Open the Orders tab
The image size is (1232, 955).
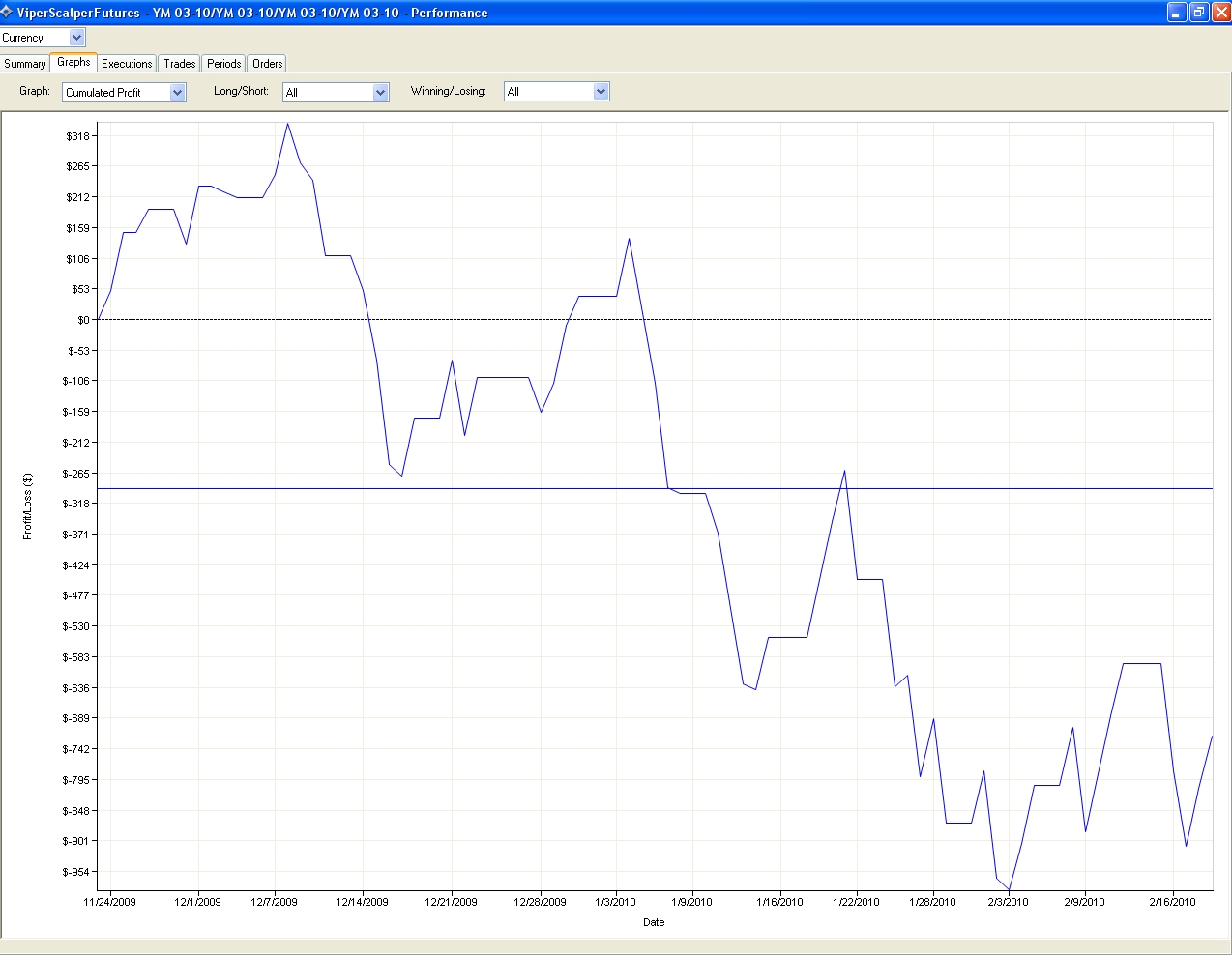coord(267,64)
